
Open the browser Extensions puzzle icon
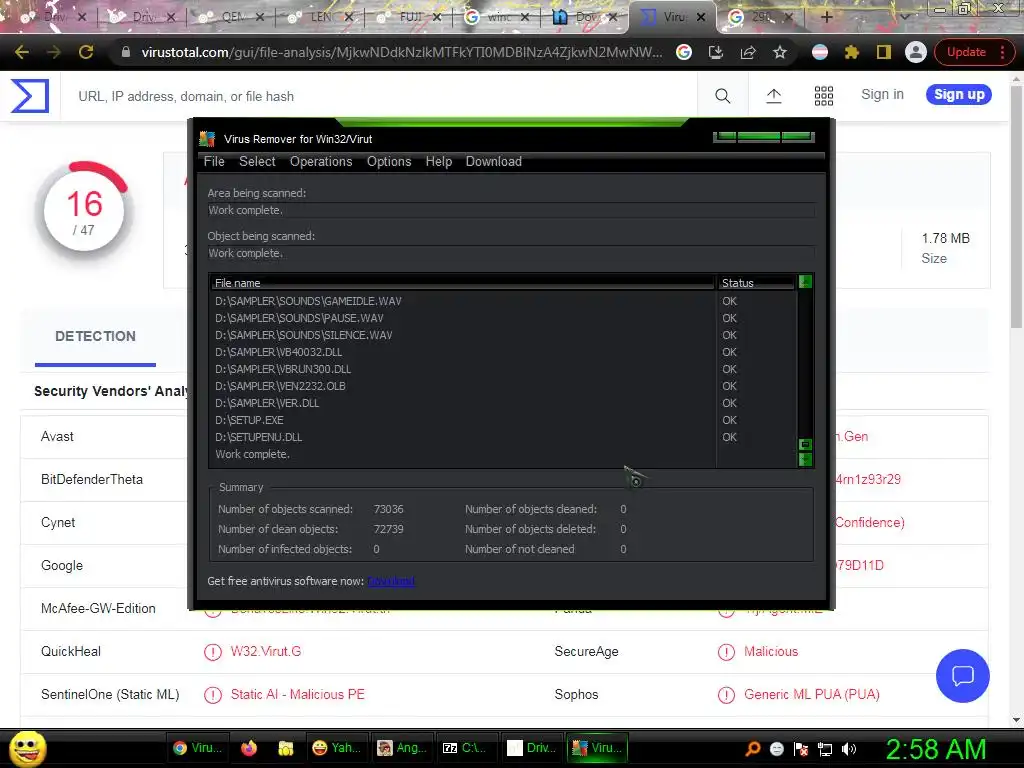click(x=852, y=52)
